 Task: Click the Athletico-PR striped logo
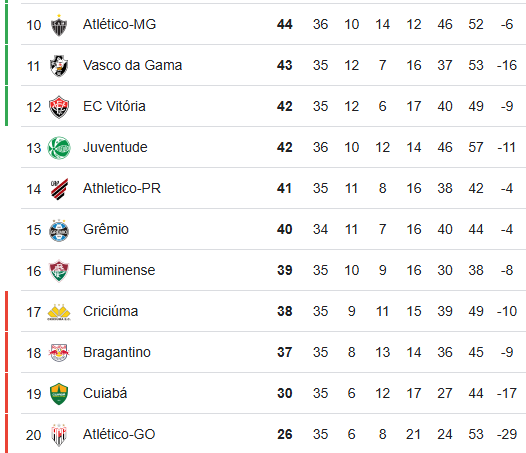[59, 189]
